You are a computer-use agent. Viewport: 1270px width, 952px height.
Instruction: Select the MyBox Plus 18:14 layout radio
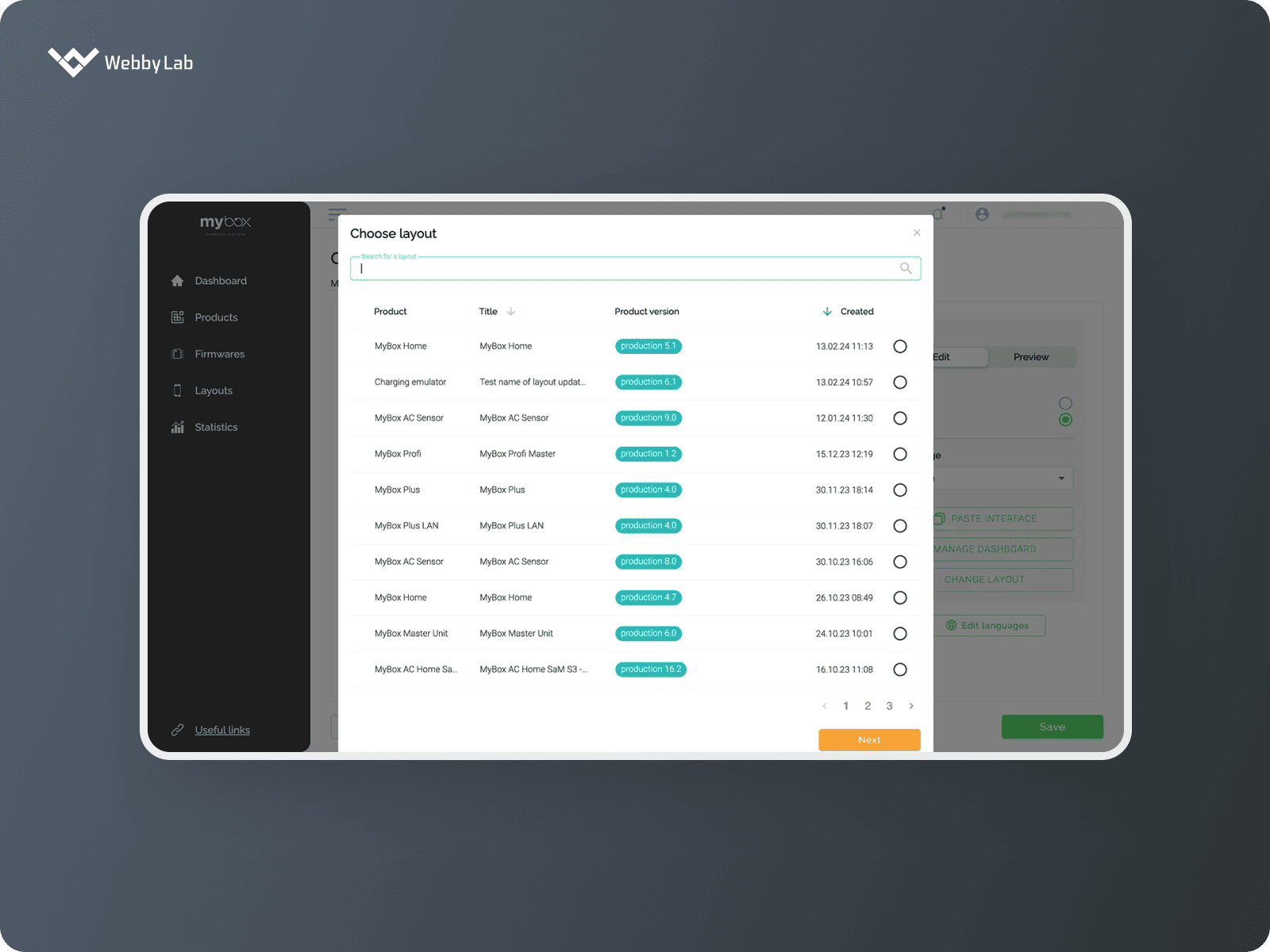(900, 489)
